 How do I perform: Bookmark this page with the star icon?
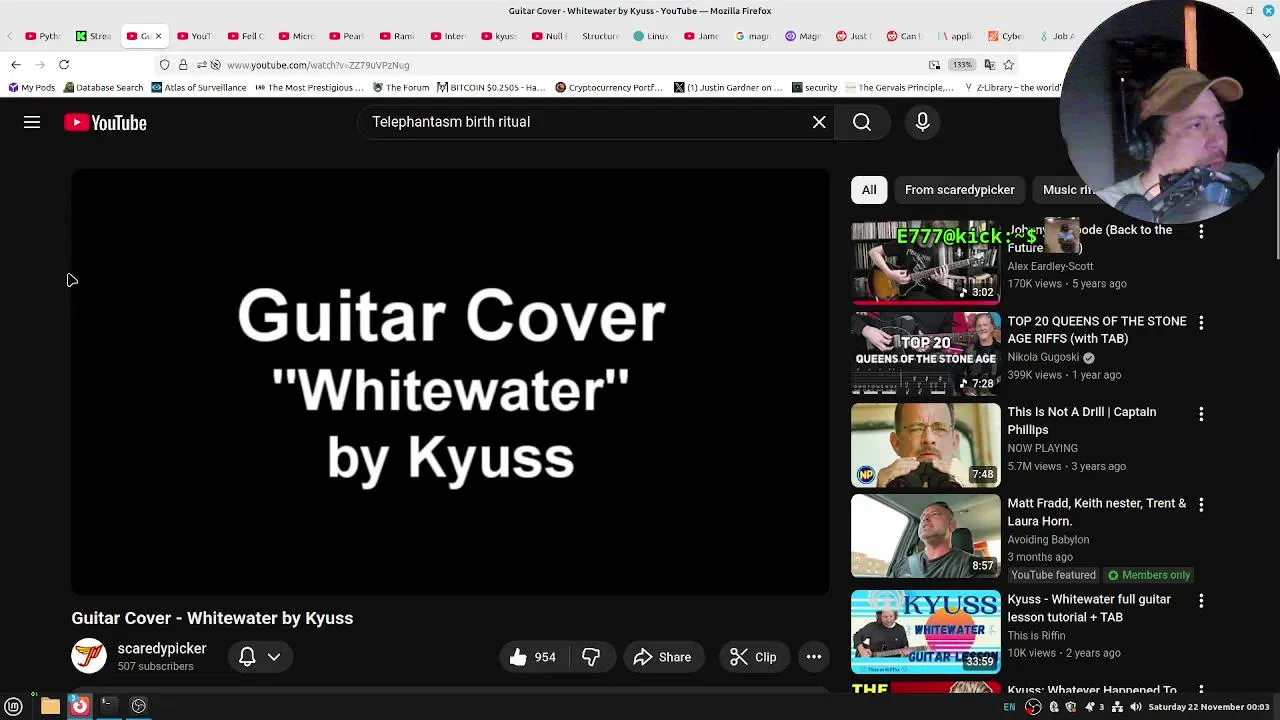(x=1009, y=65)
